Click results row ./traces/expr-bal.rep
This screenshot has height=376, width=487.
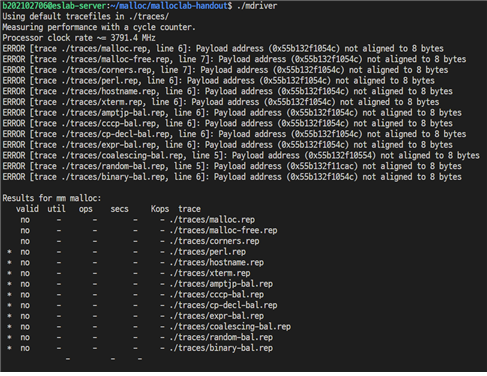pyautogui.click(x=135, y=315)
